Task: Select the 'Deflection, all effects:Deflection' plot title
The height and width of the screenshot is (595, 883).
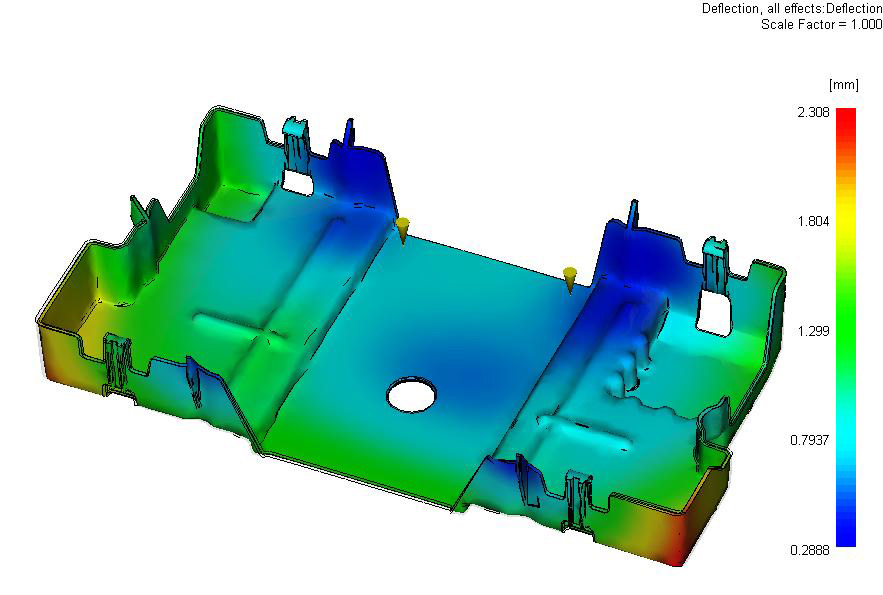Action: pyautogui.click(x=792, y=8)
